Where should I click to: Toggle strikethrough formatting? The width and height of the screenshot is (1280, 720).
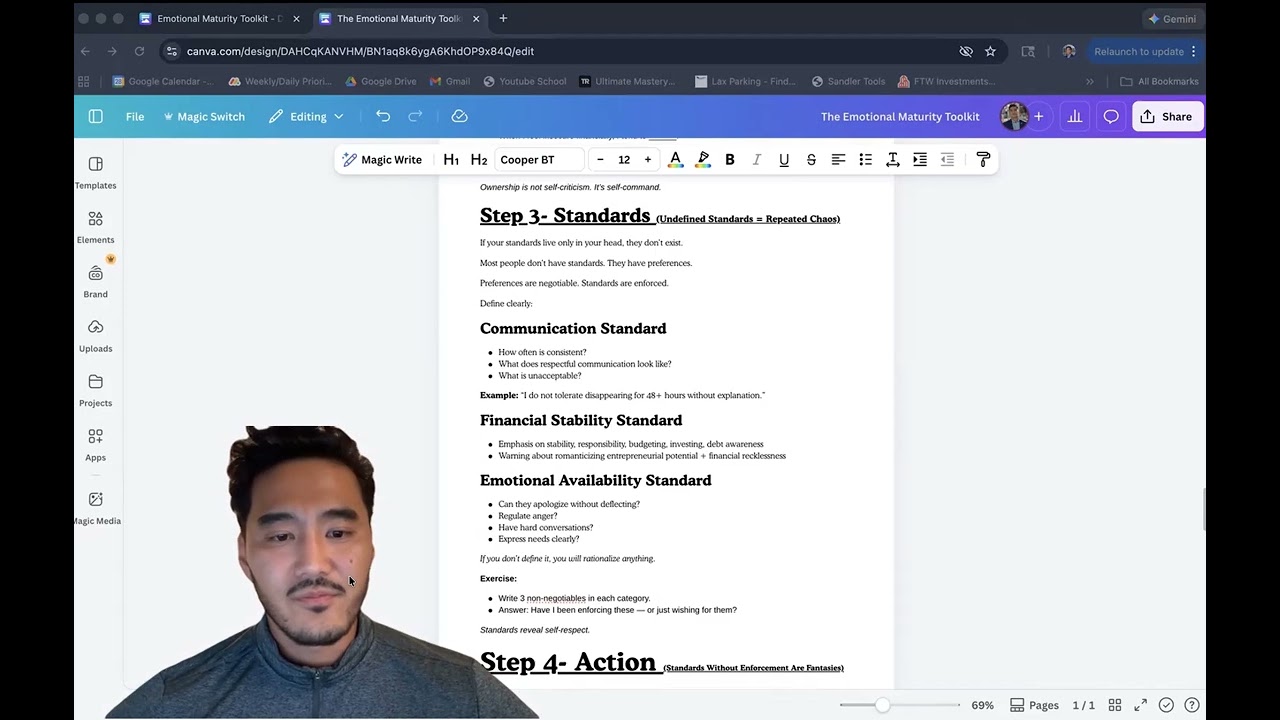811,160
